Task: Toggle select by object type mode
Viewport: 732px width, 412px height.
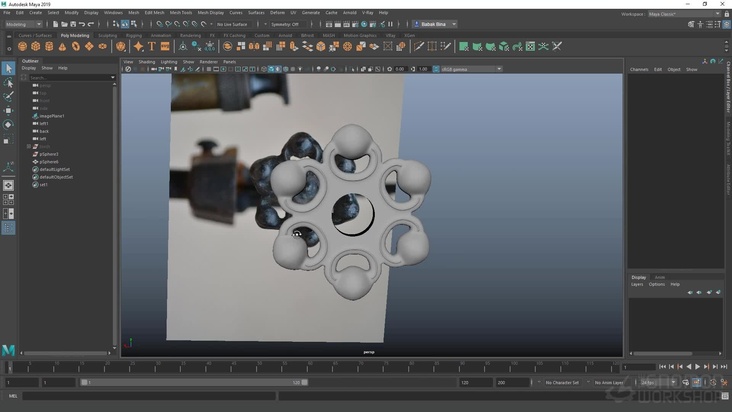Action: (x=125, y=24)
